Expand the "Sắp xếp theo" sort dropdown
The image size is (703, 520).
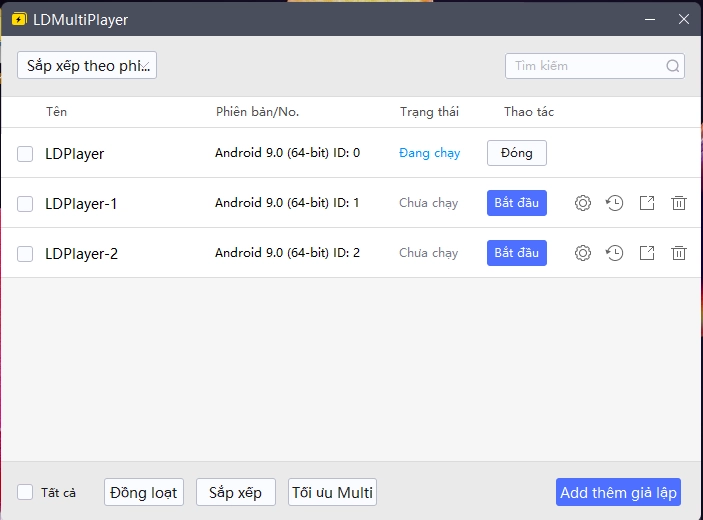pos(87,66)
